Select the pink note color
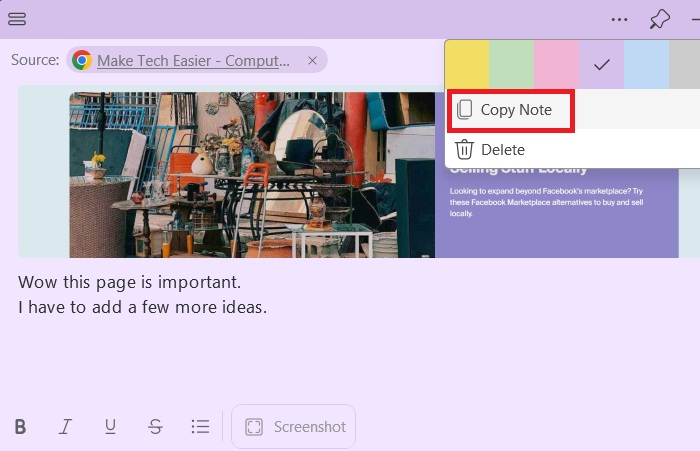Screen dimensions: 700x451 click(x=556, y=64)
